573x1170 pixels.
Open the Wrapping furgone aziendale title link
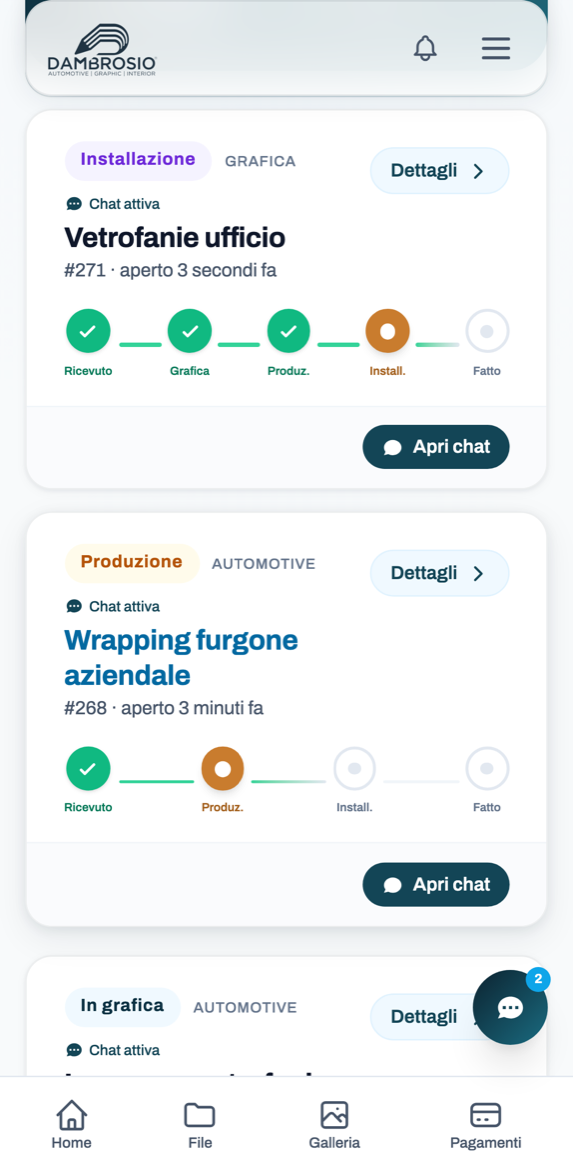(181, 657)
